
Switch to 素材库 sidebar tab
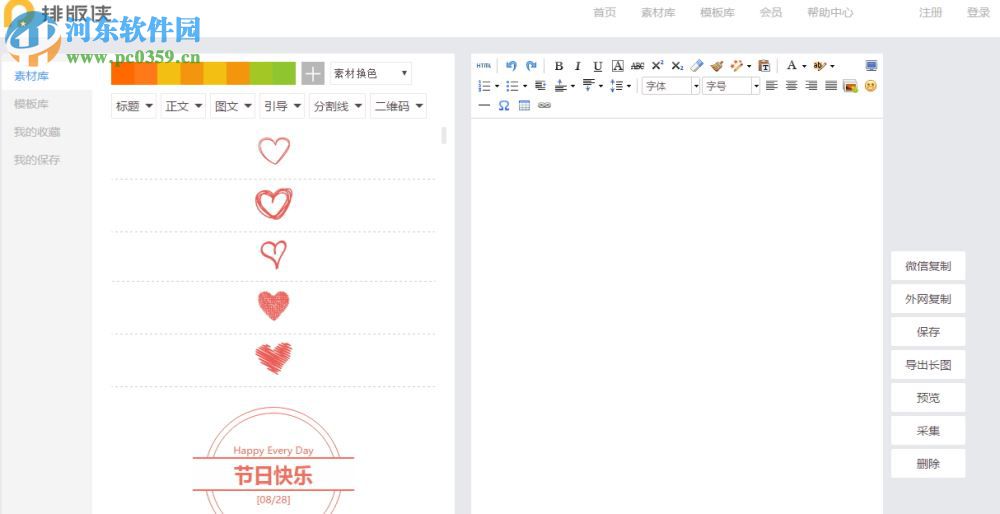point(31,76)
